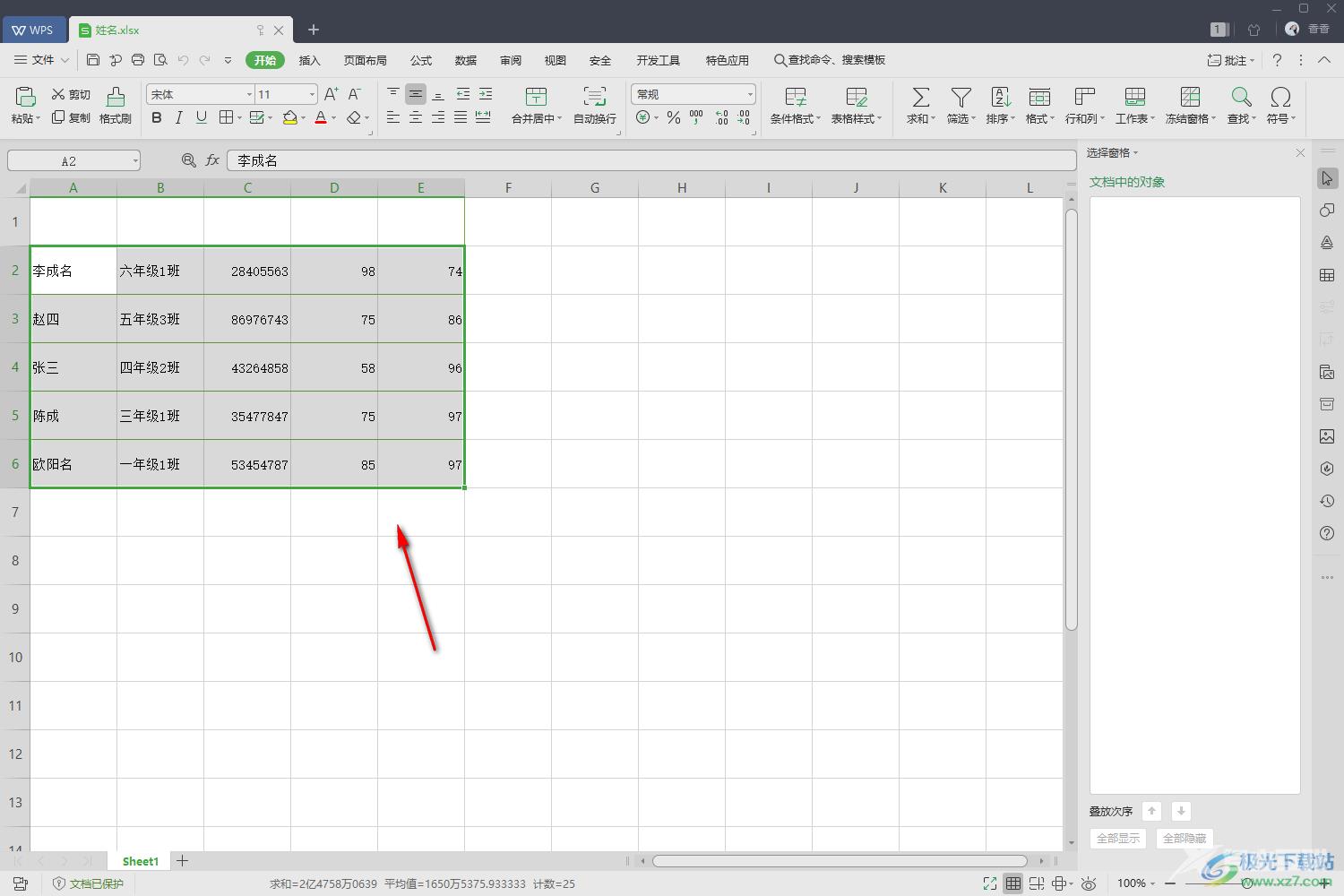
Task: Switch to 公式 Formulas tab
Action: pyautogui.click(x=421, y=60)
